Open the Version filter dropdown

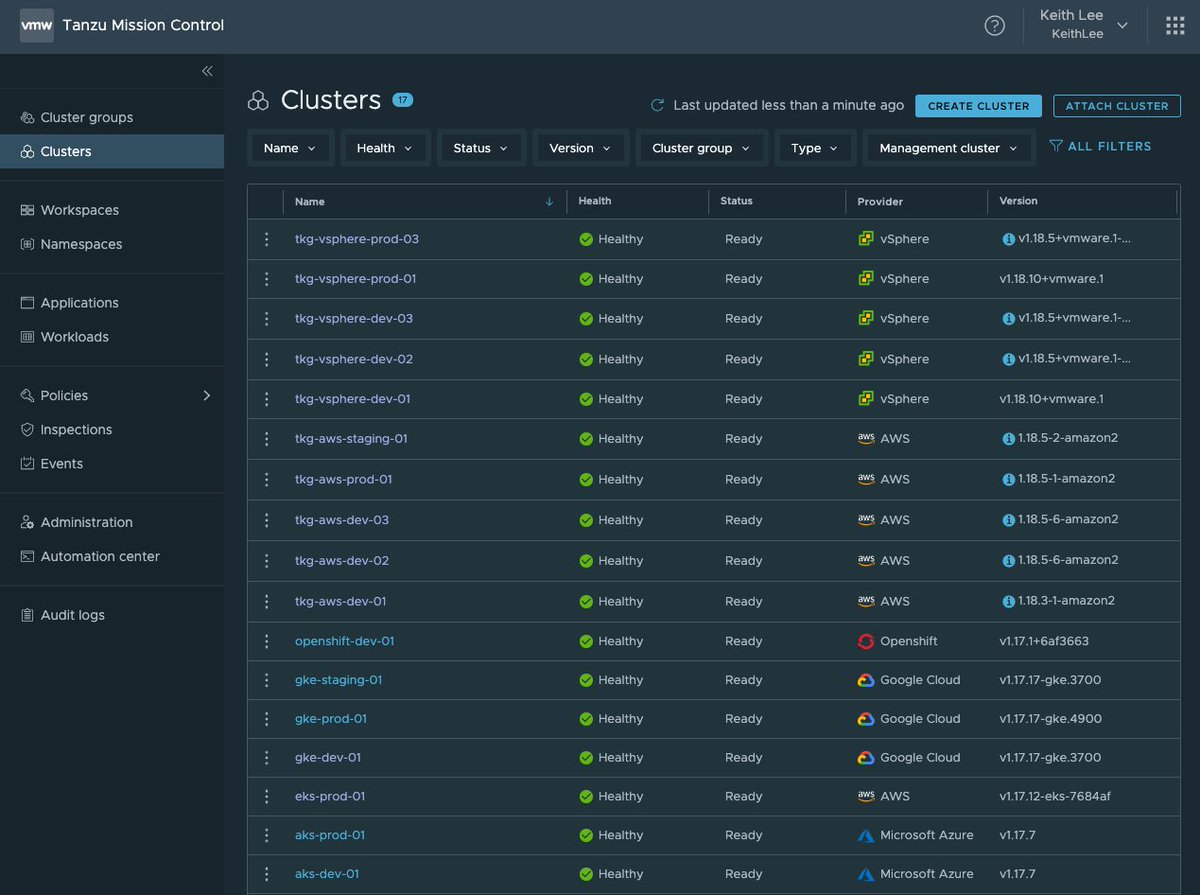coord(581,148)
